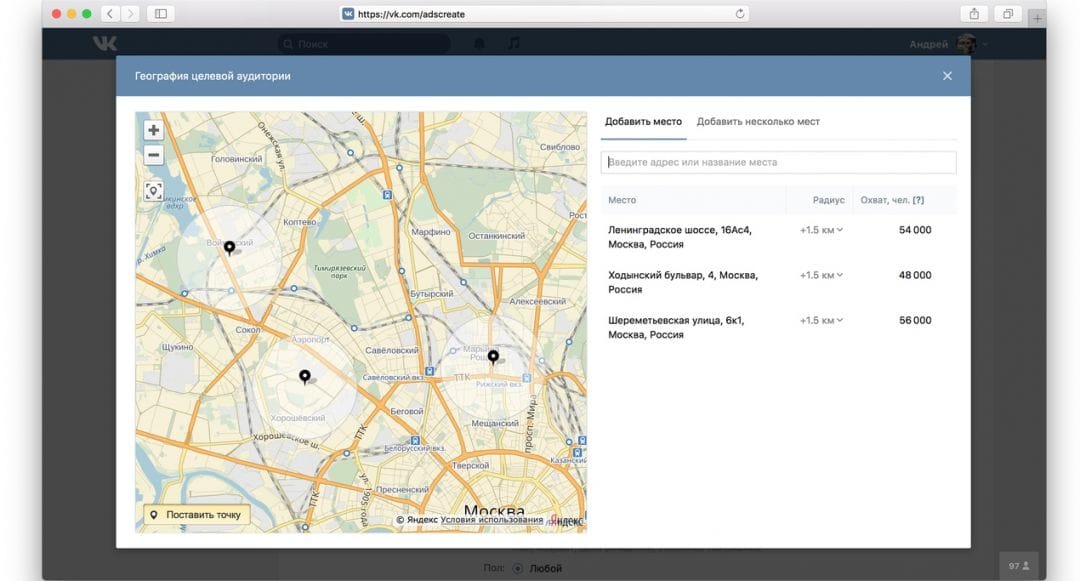Click reach value 48 000

[915, 275]
